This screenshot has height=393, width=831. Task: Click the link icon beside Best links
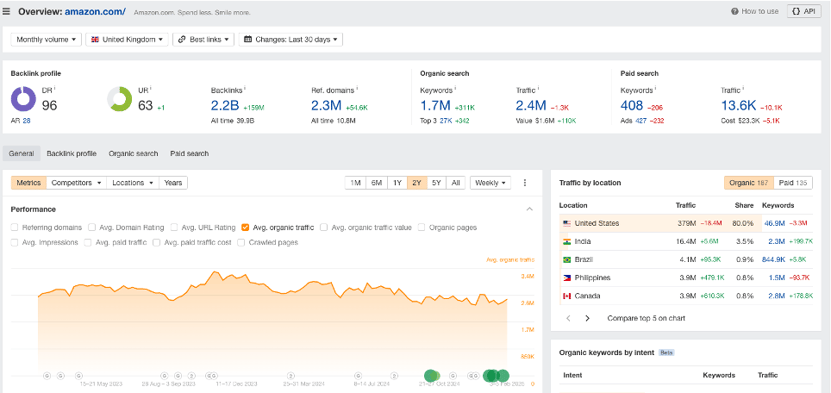pyautogui.click(x=182, y=40)
